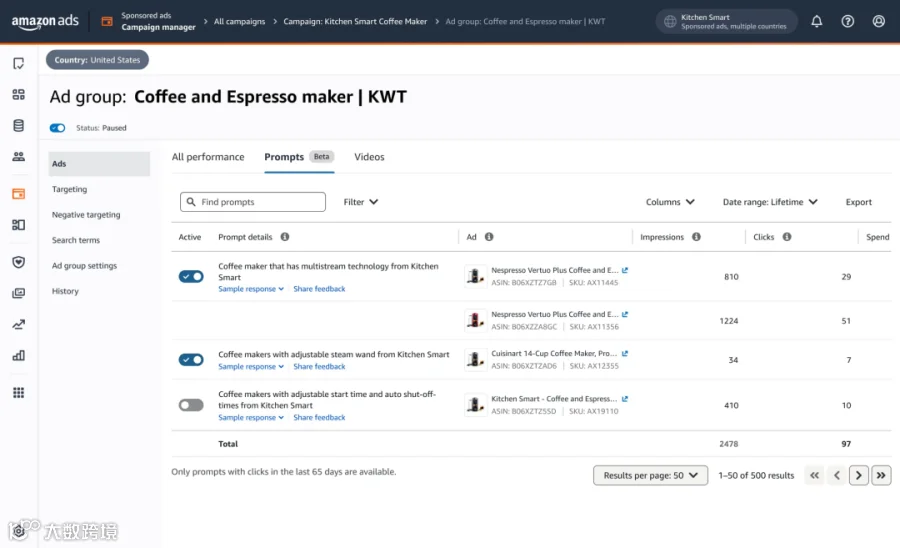900x548 pixels.
Task: Open the Date range Lifetime dropdown
Action: click(x=770, y=202)
